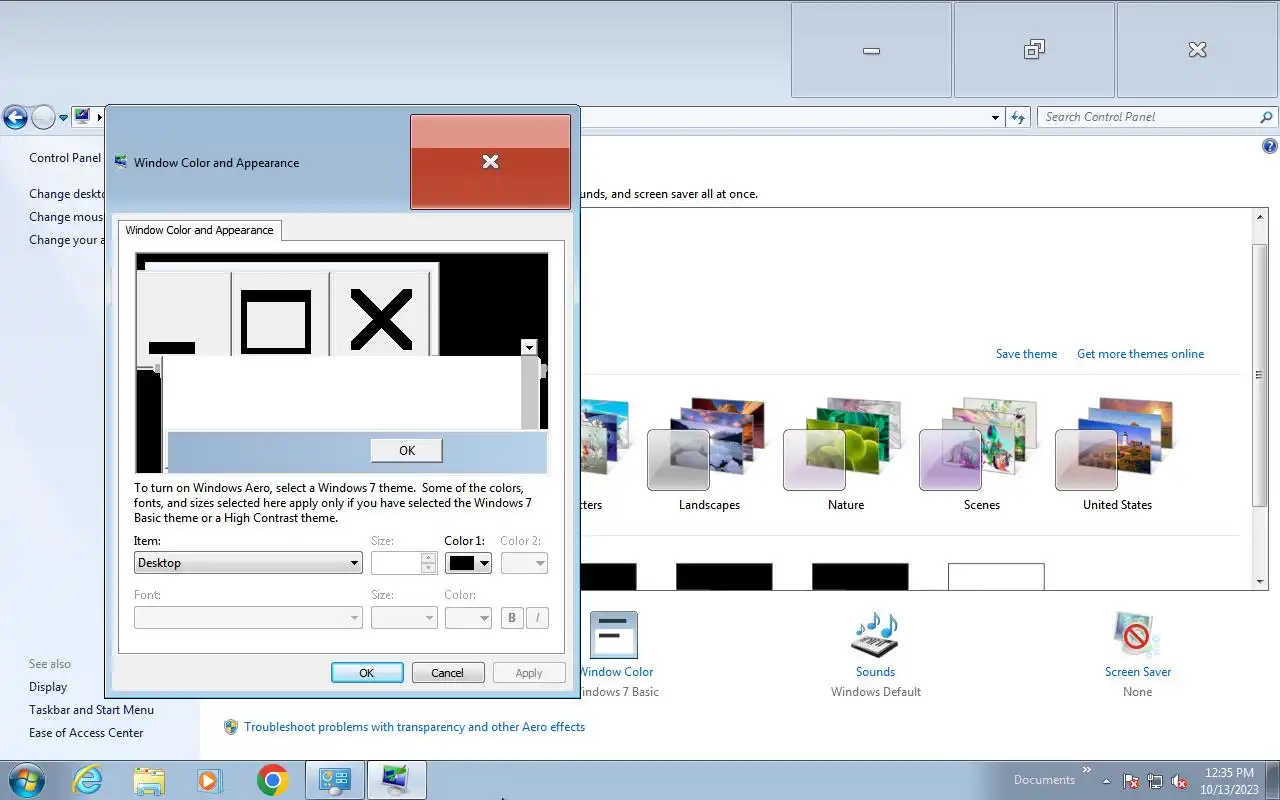Screen dimensions: 1280x800
Task: Open the address bar history dropdown
Action: pyautogui.click(x=995, y=117)
